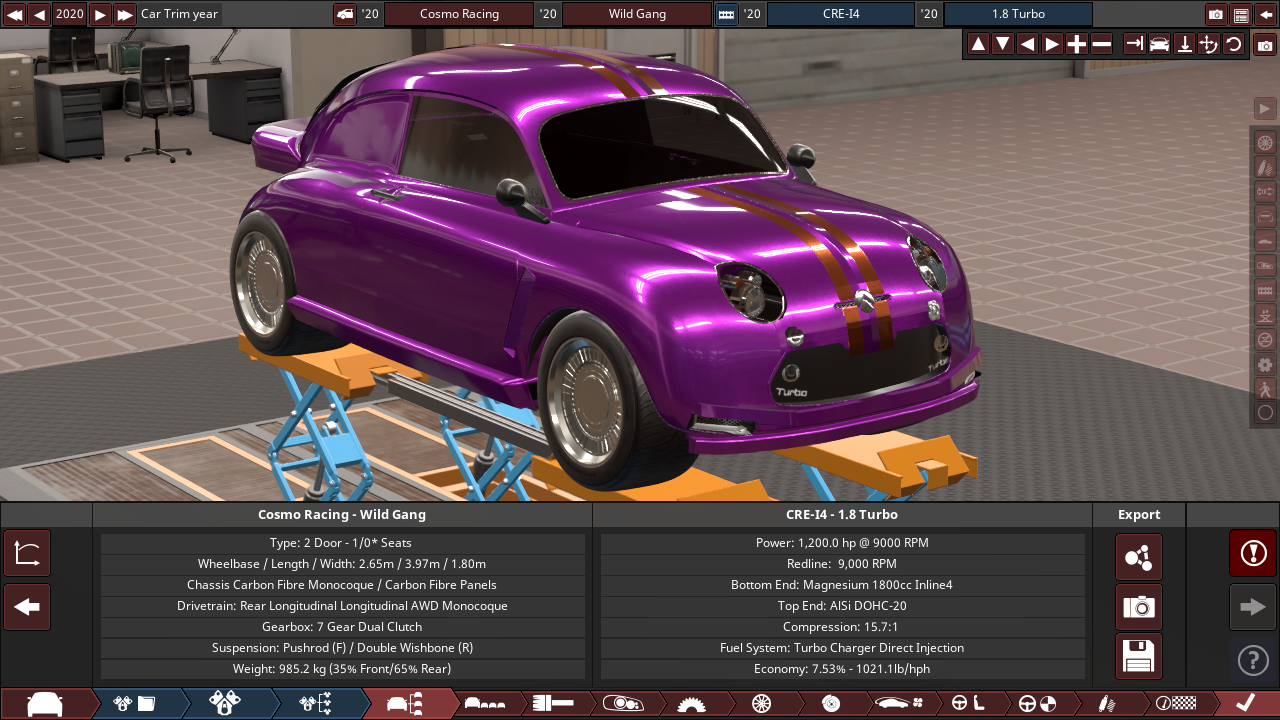Open the warning exclamation button
1280x720 pixels.
[x=1253, y=553]
